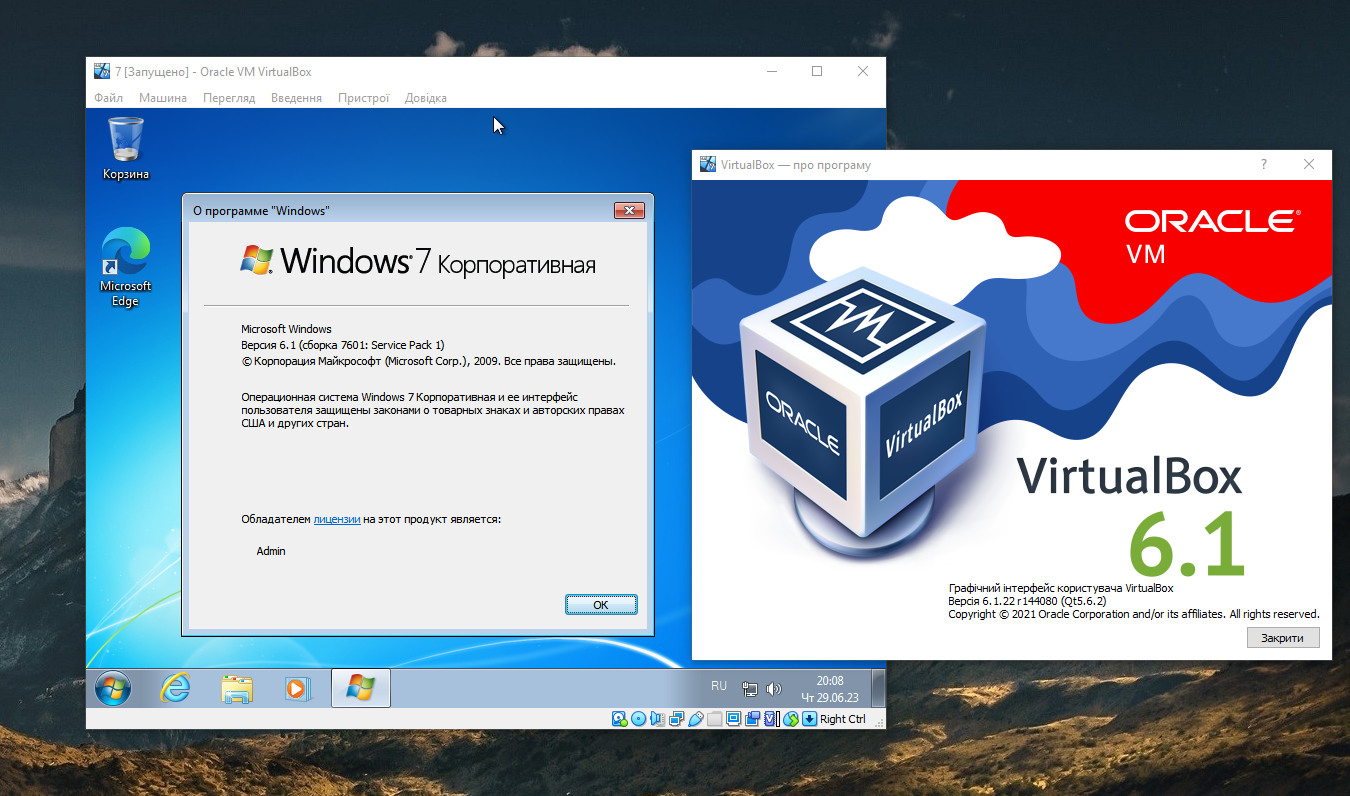Click the Закрити button in VirtualBox about dialog
This screenshot has height=796, width=1350.
1282,638
